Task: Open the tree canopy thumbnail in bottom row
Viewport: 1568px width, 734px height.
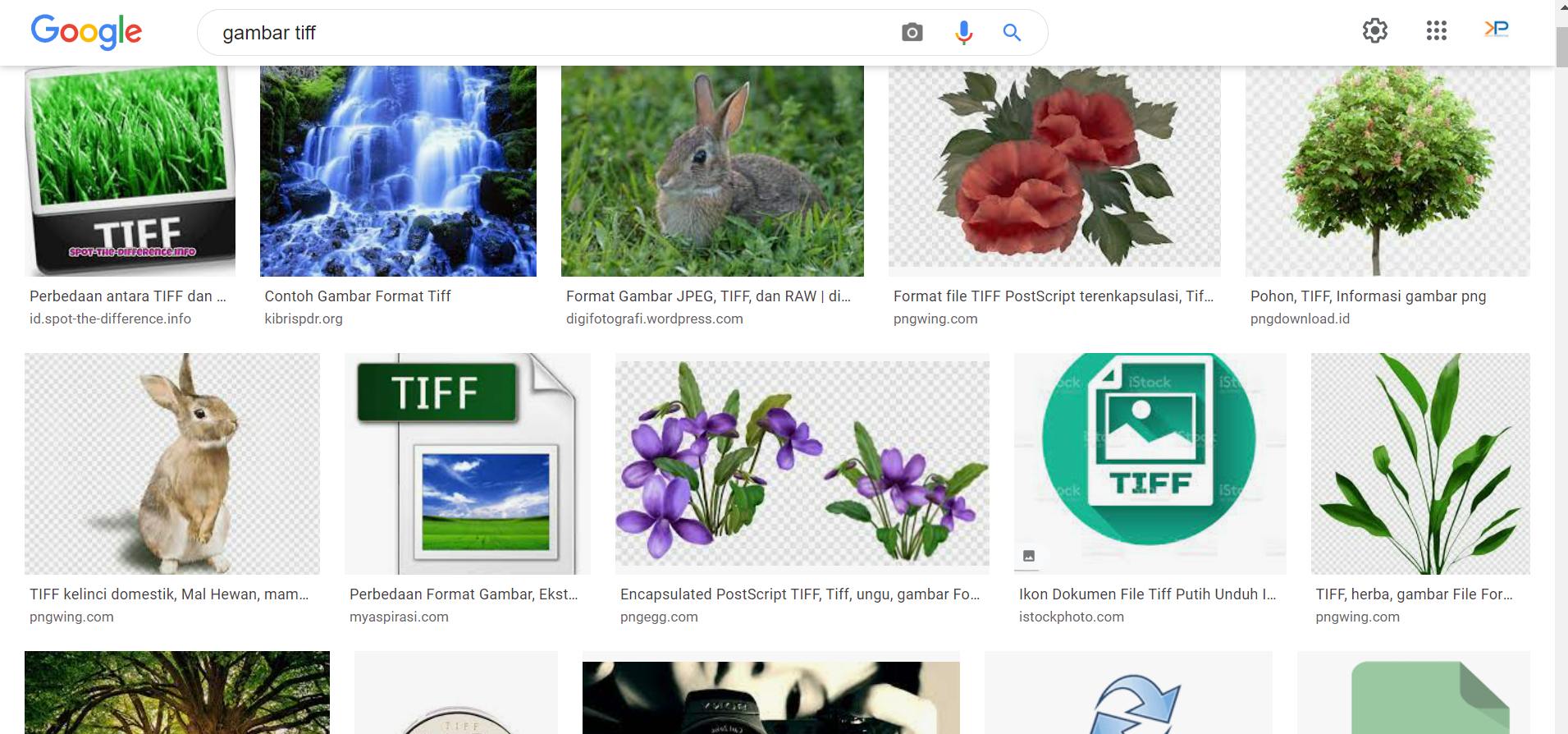Action: pos(177,692)
